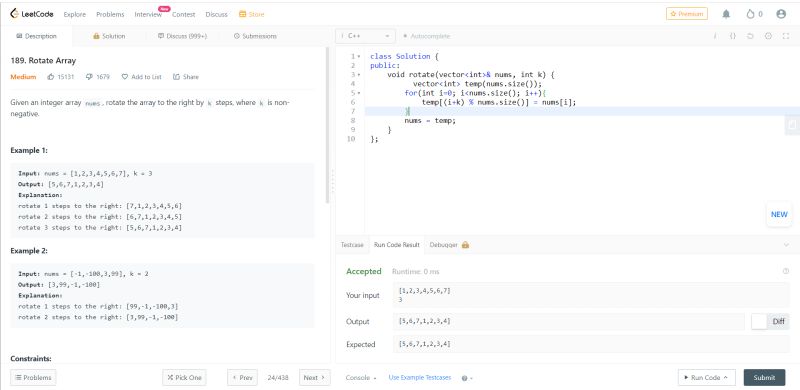
Task: Go to Explore in the top navigation
Action: click(74, 14)
